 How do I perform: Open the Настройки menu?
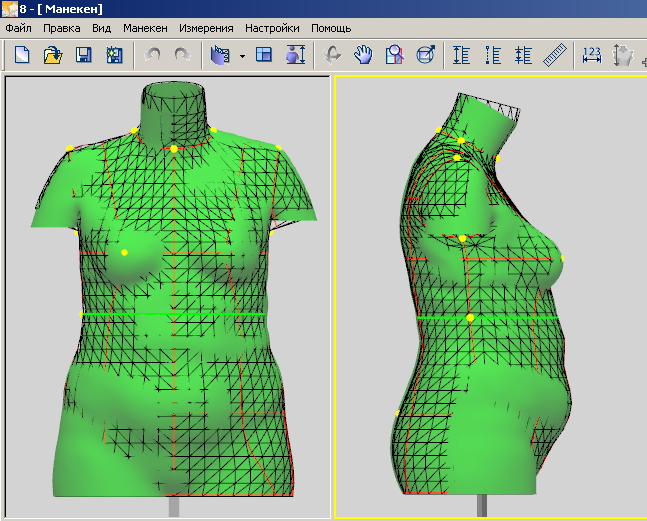(273, 28)
